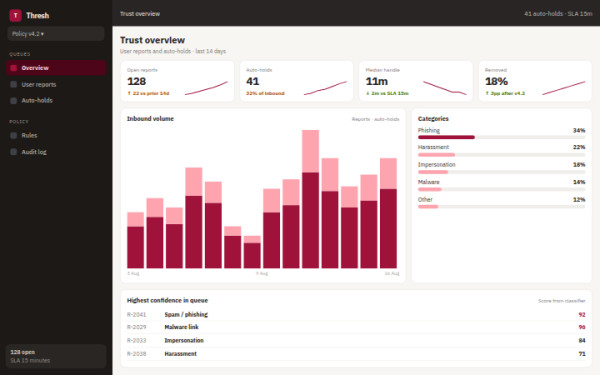Click the Open reports 128 card
The width and height of the screenshot is (600, 375).
click(177, 81)
